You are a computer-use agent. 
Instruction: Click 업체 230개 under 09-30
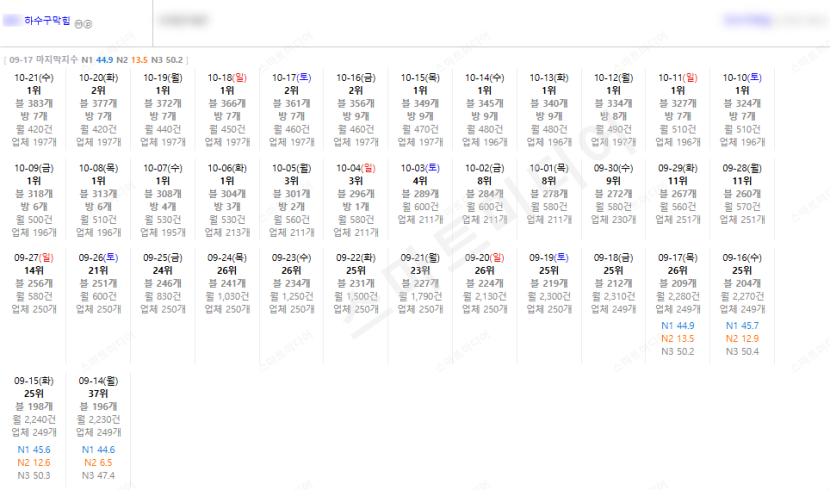coord(614,220)
